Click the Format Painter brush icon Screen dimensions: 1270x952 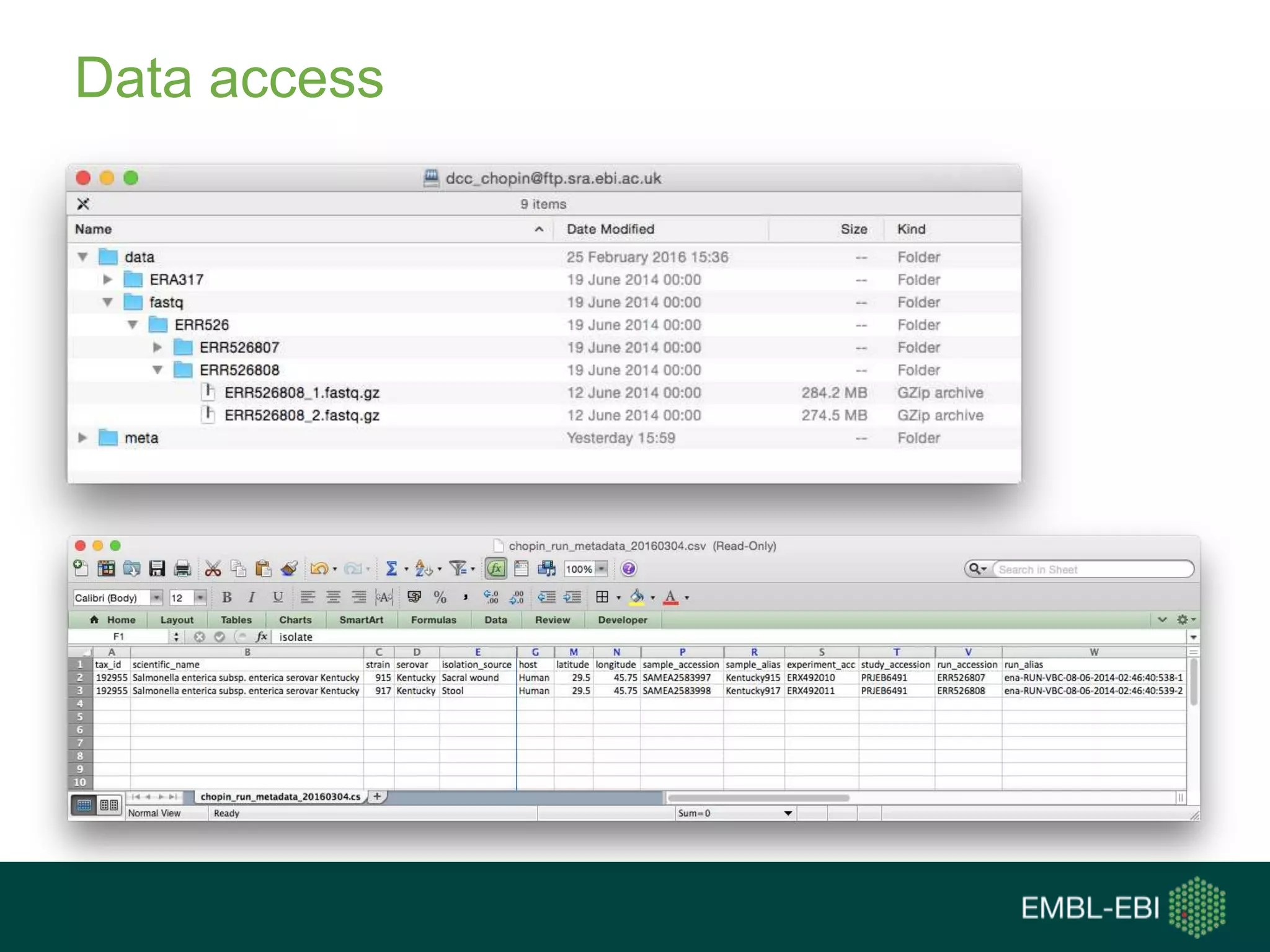point(289,568)
